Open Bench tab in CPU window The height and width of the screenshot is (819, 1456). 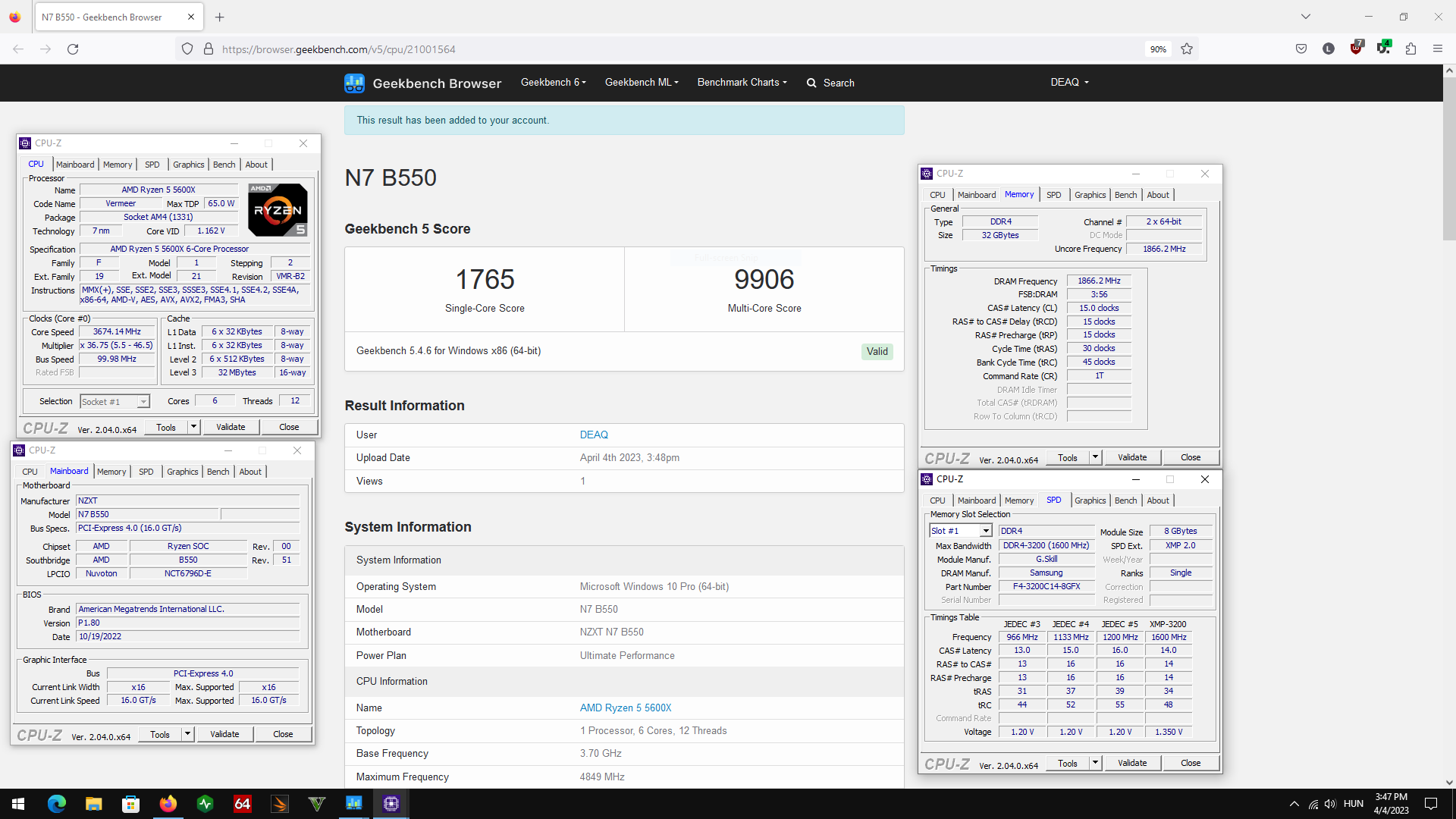point(224,165)
